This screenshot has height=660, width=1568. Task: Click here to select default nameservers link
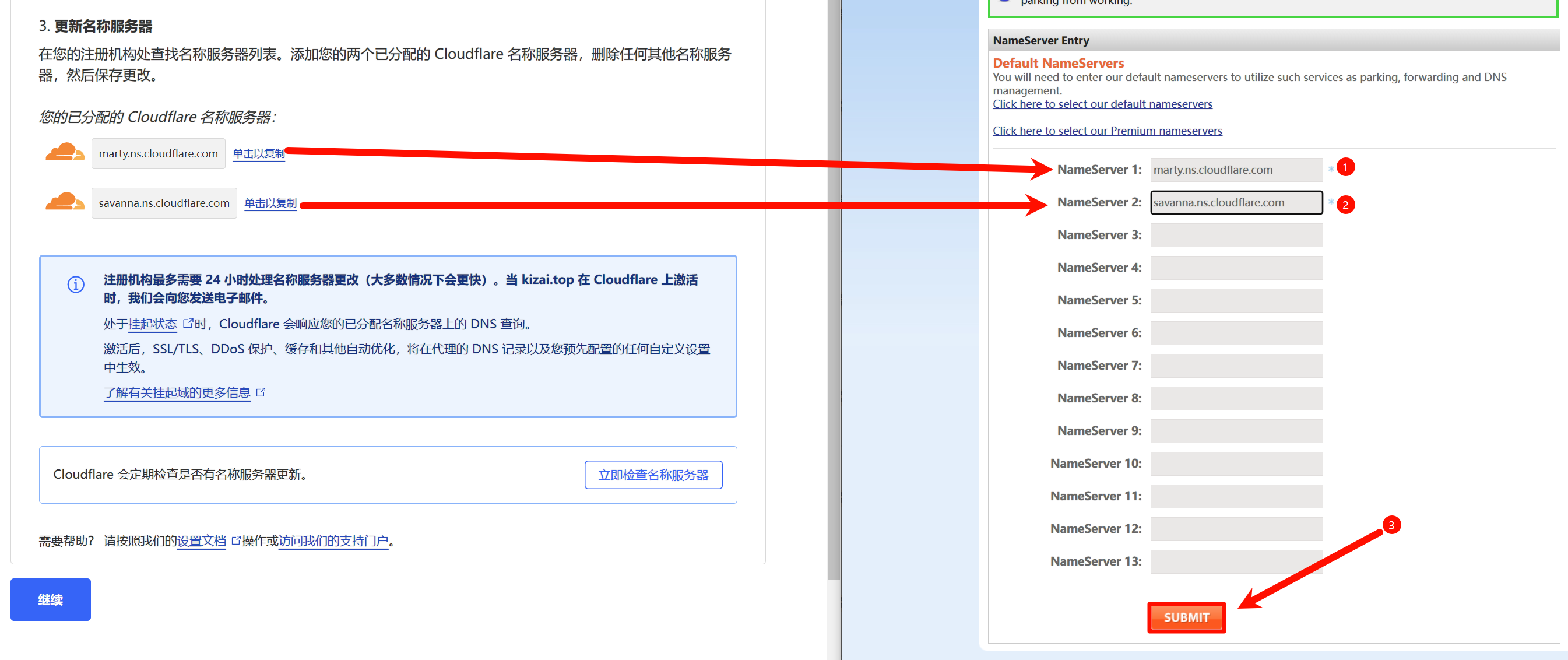[1102, 104]
